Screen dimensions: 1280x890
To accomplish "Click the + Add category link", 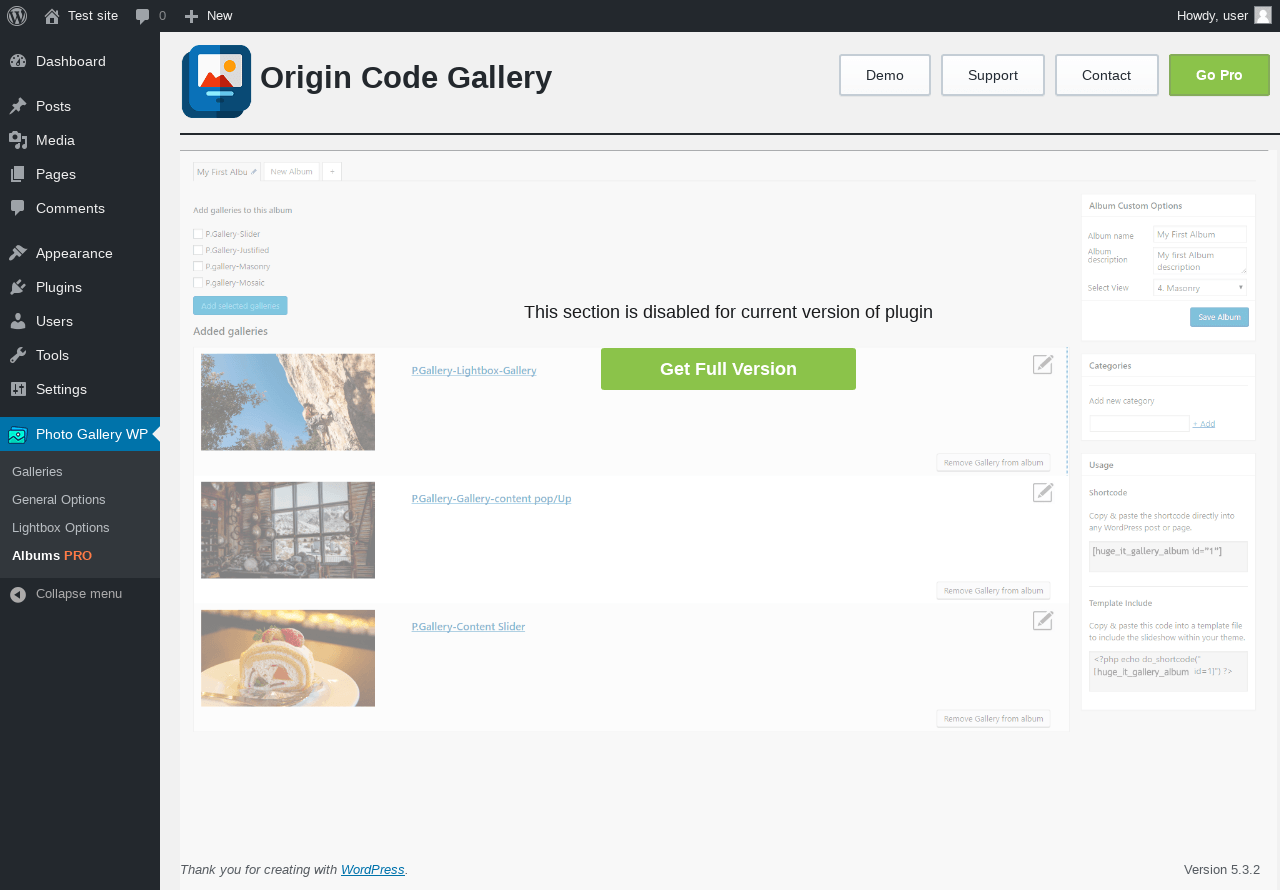I will pyautogui.click(x=1204, y=424).
